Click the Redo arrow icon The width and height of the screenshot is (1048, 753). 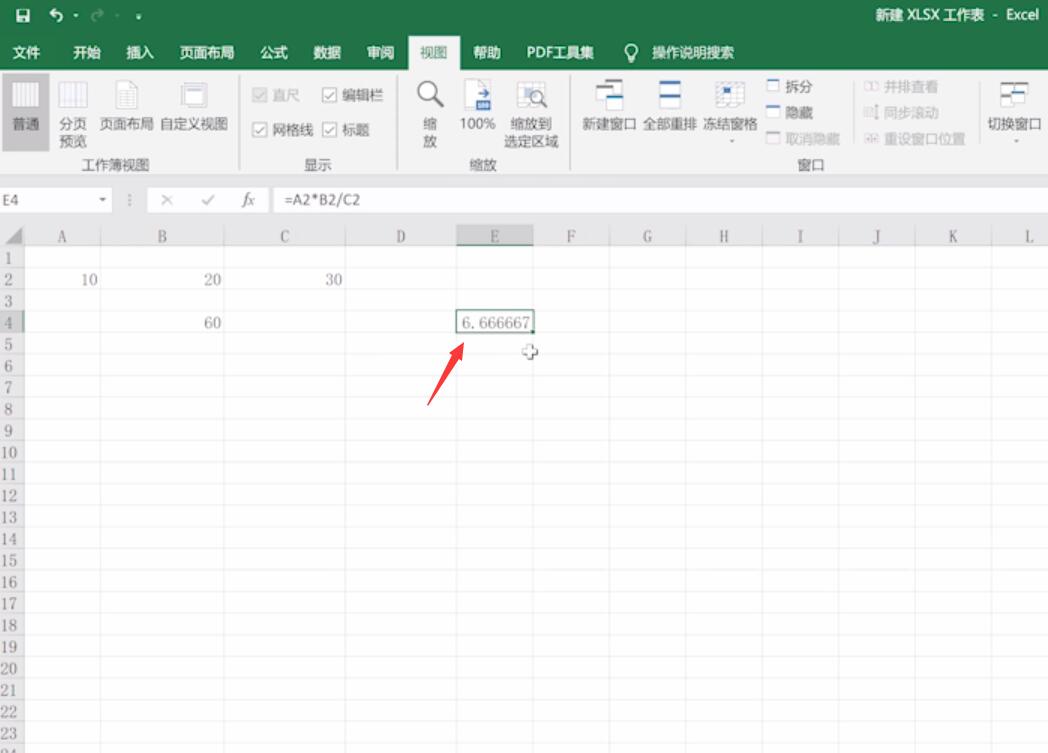[x=98, y=15]
